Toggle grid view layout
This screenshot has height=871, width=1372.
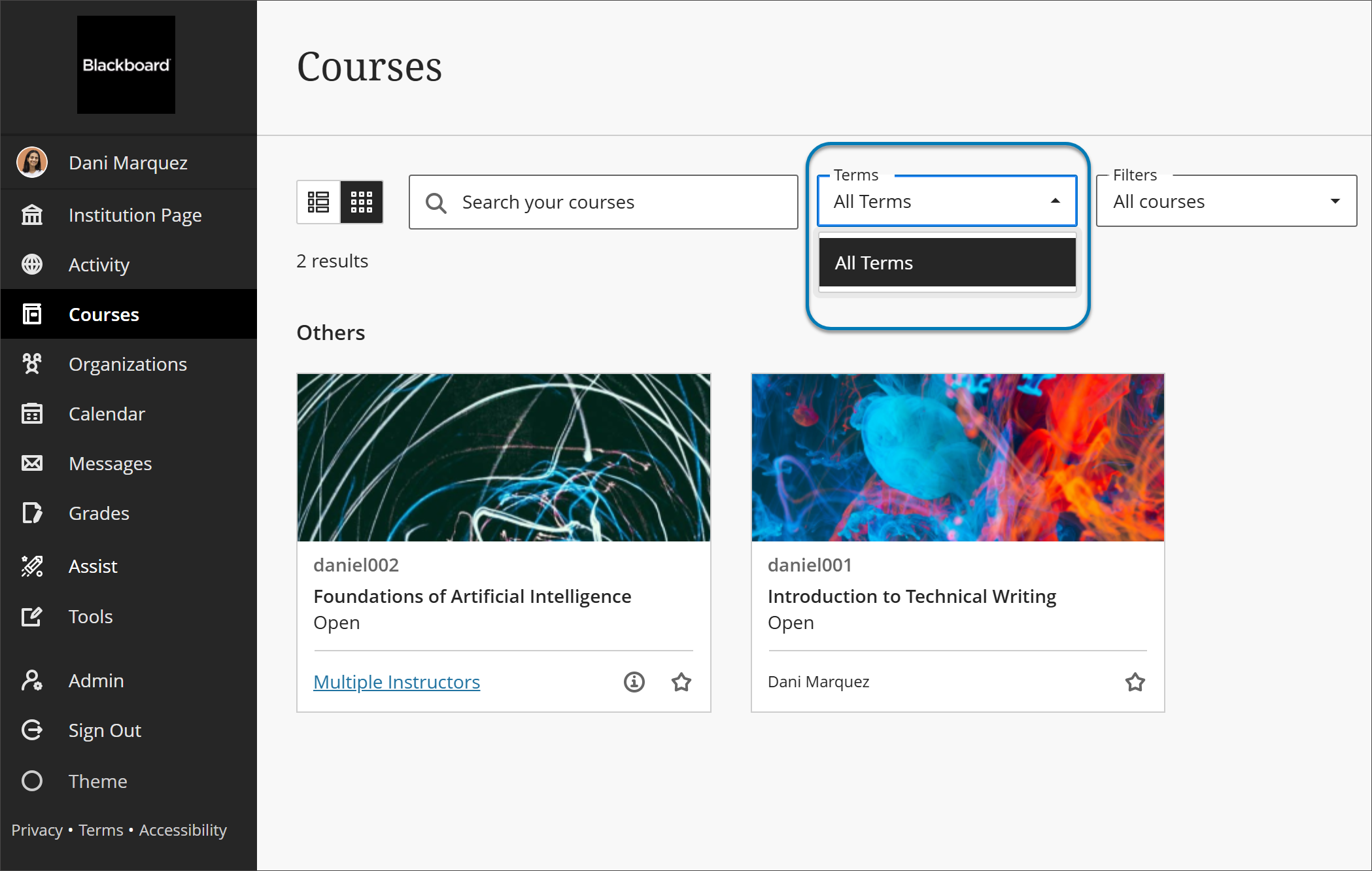[x=361, y=202]
